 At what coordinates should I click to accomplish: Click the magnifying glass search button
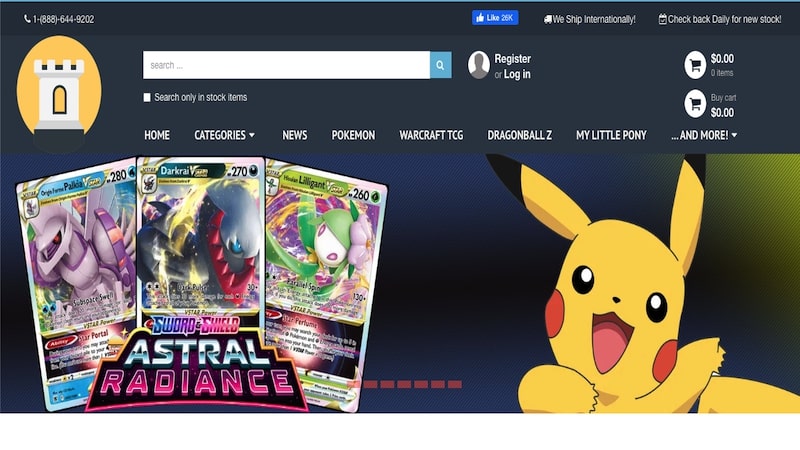click(440, 65)
